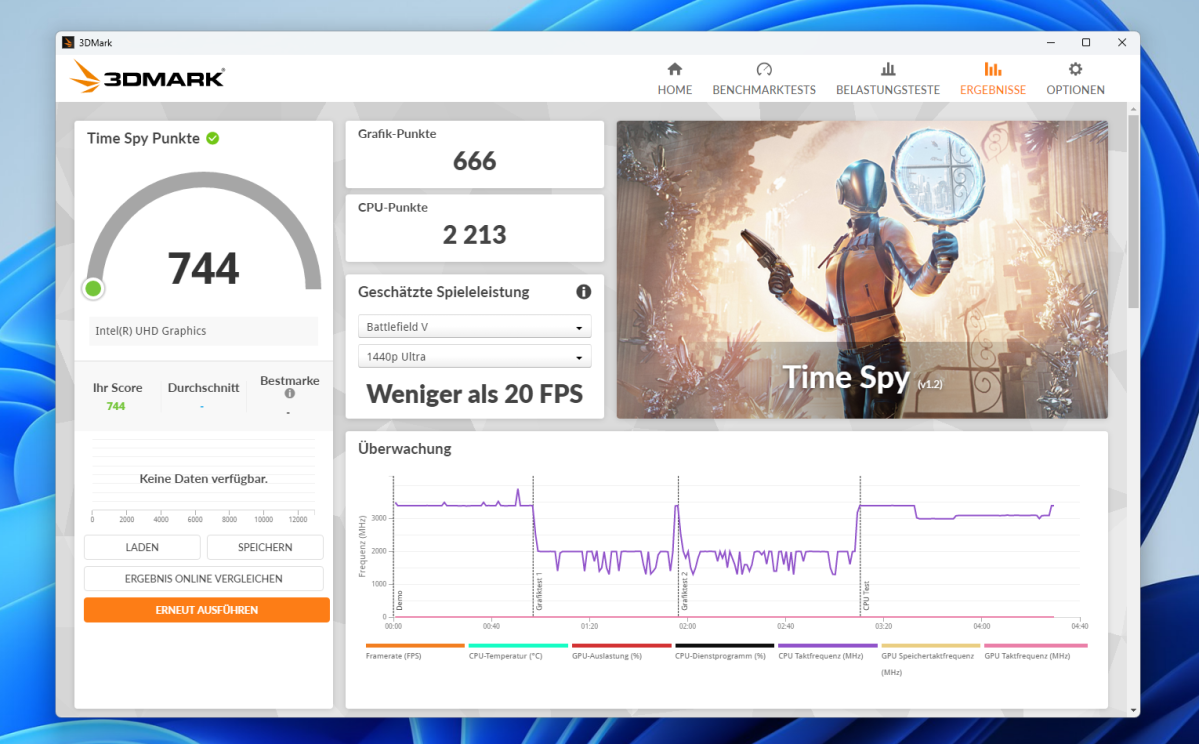The image size is (1199, 744).
Task: Toggle GPU Speichertaktfrequenz legend series
Action: point(930,659)
